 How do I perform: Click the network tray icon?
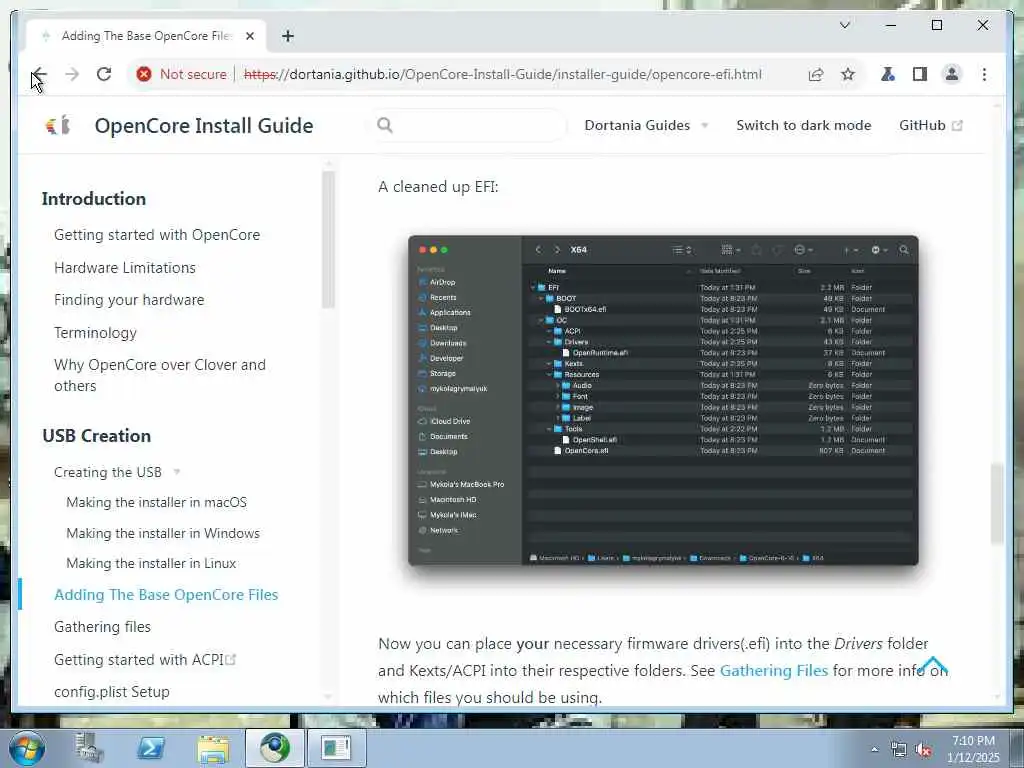click(x=899, y=750)
